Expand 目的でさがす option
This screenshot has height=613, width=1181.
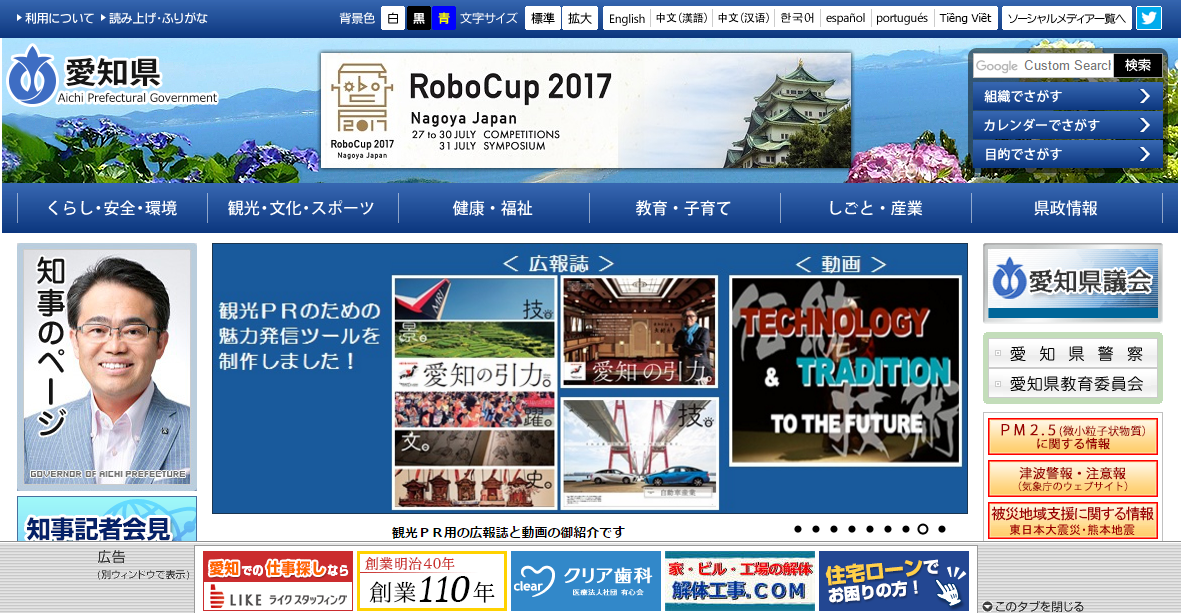(1067, 154)
